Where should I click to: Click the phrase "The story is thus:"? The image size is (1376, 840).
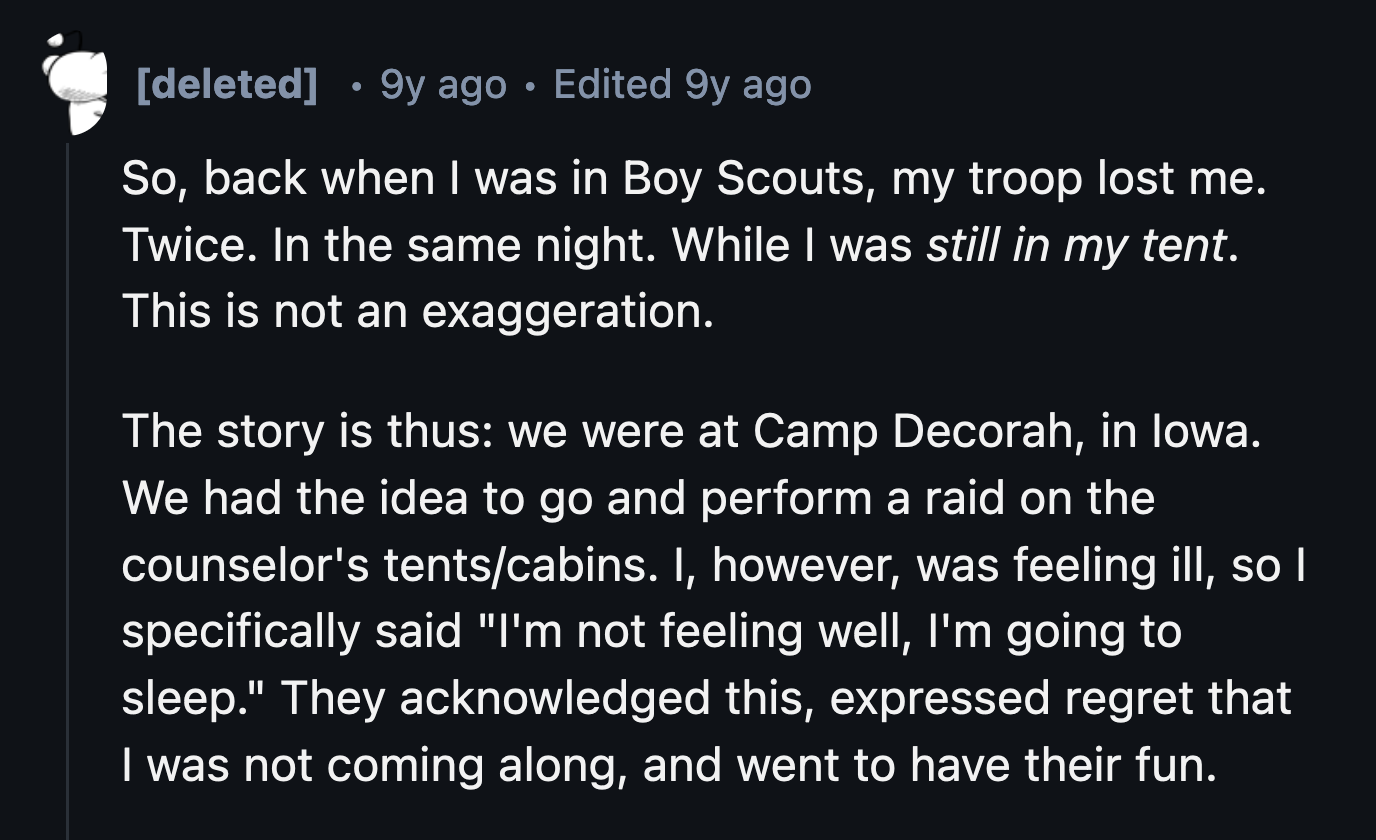309,432
